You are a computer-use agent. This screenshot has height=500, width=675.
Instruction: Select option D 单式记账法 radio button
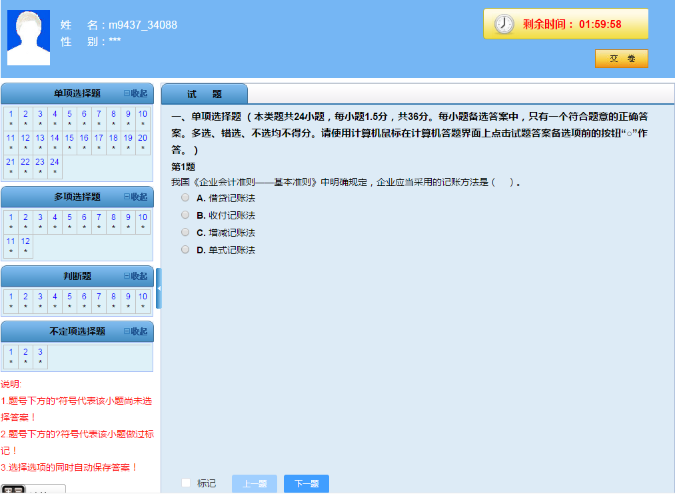tap(185, 250)
